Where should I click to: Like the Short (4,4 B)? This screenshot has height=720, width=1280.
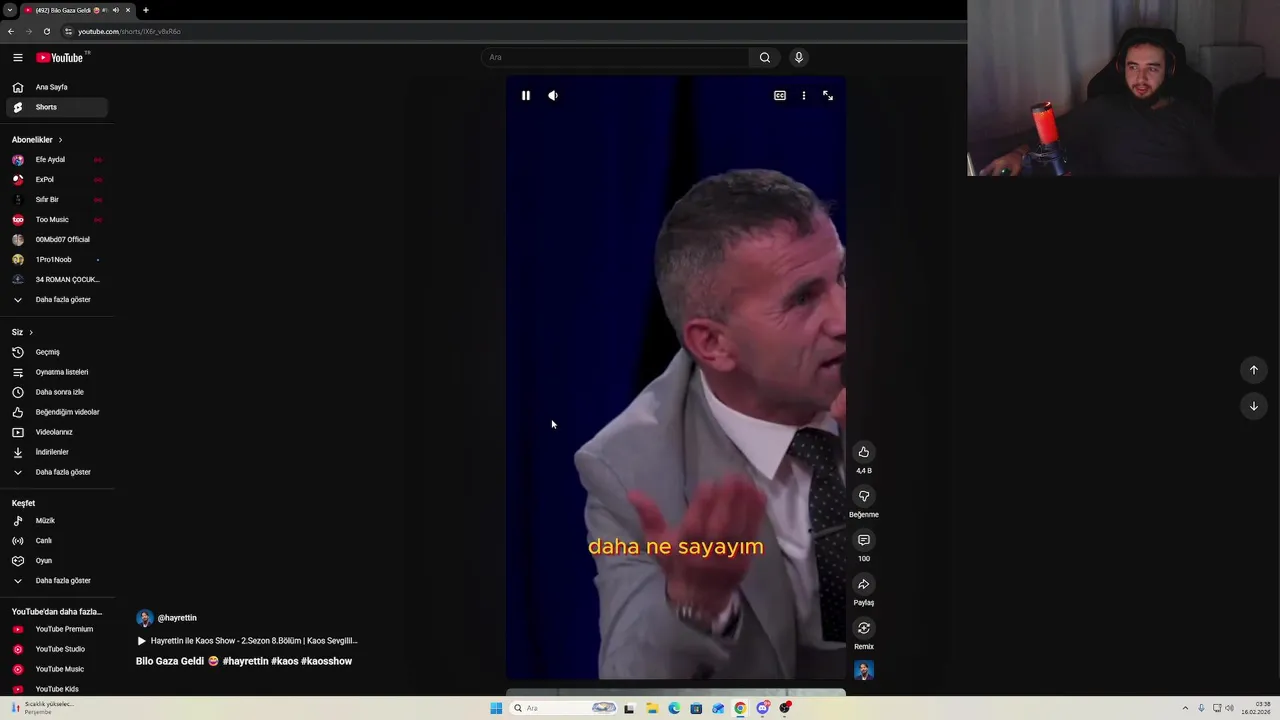click(x=864, y=452)
